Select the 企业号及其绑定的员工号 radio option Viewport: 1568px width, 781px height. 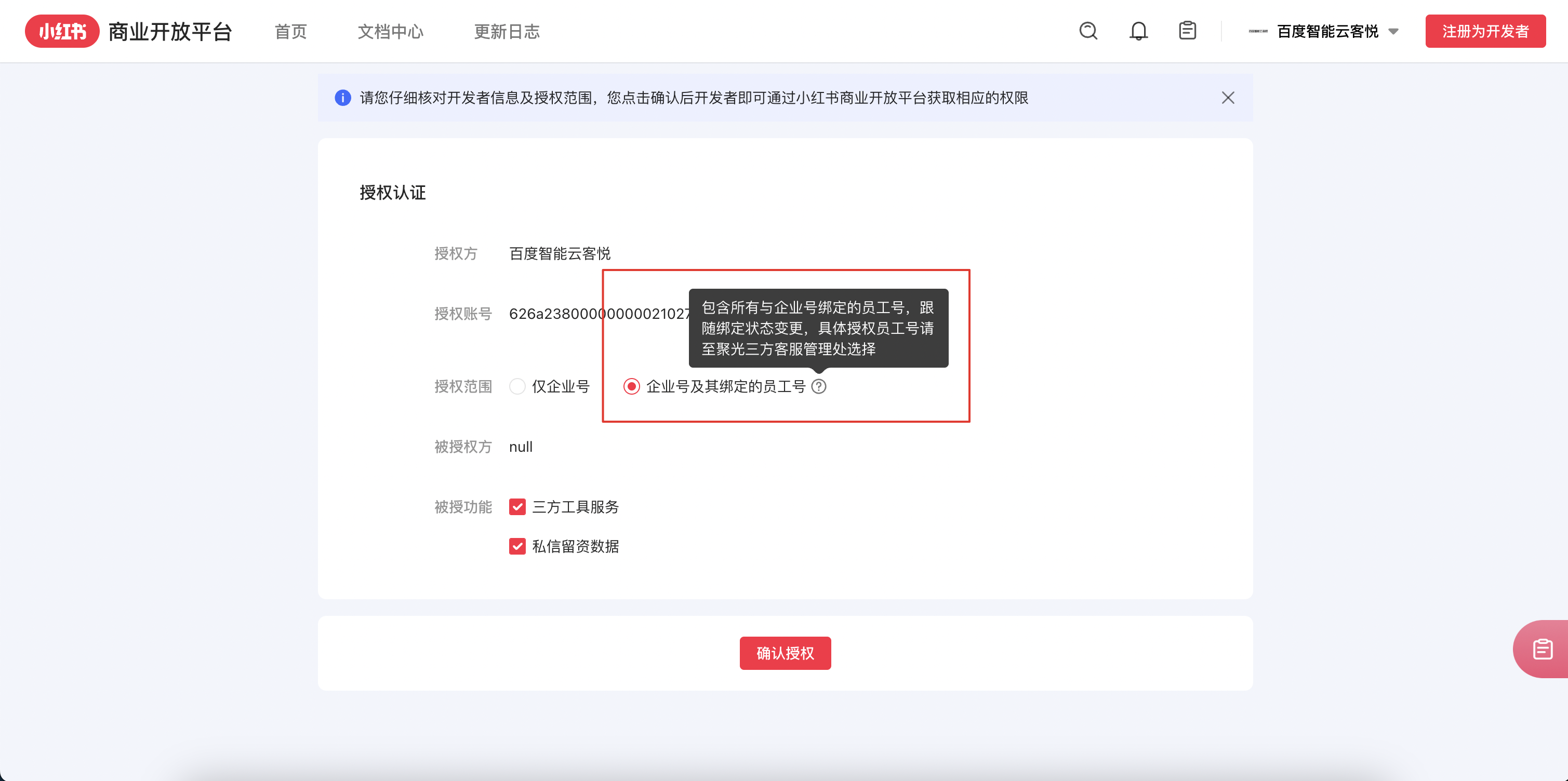point(631,386)
